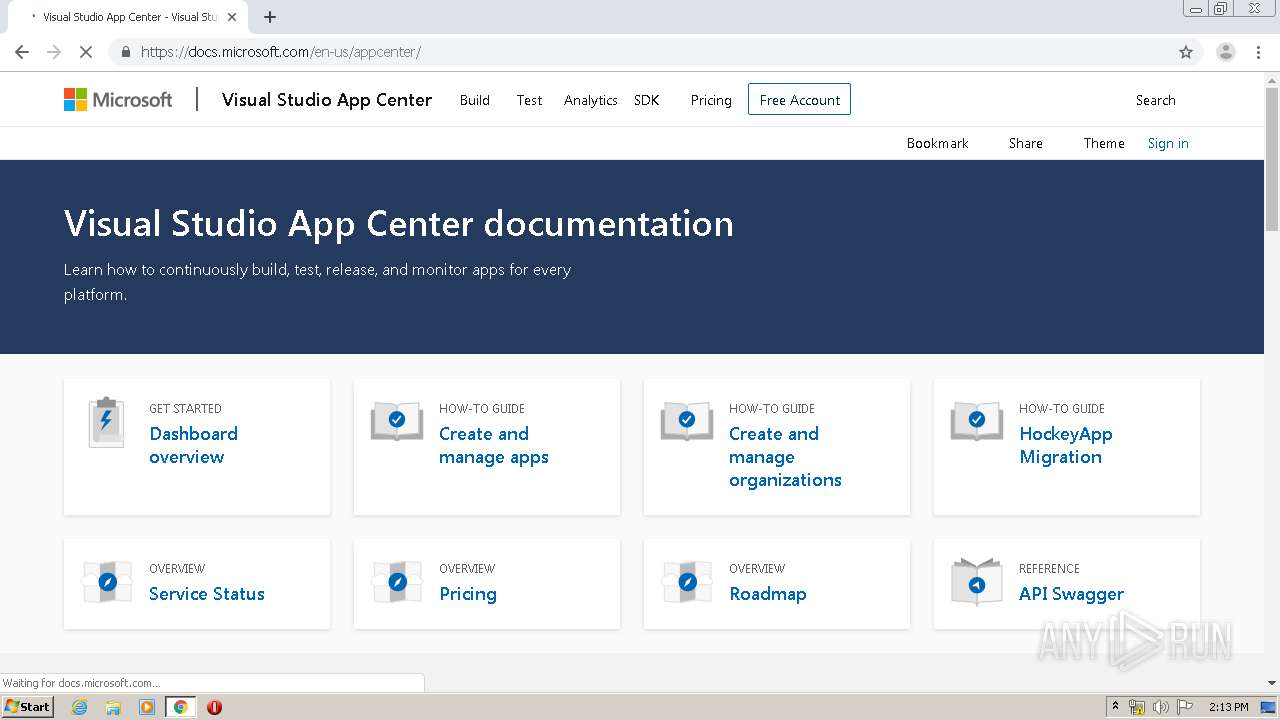
Task: Open the Dashboard overview link
Action: [193, 445]
